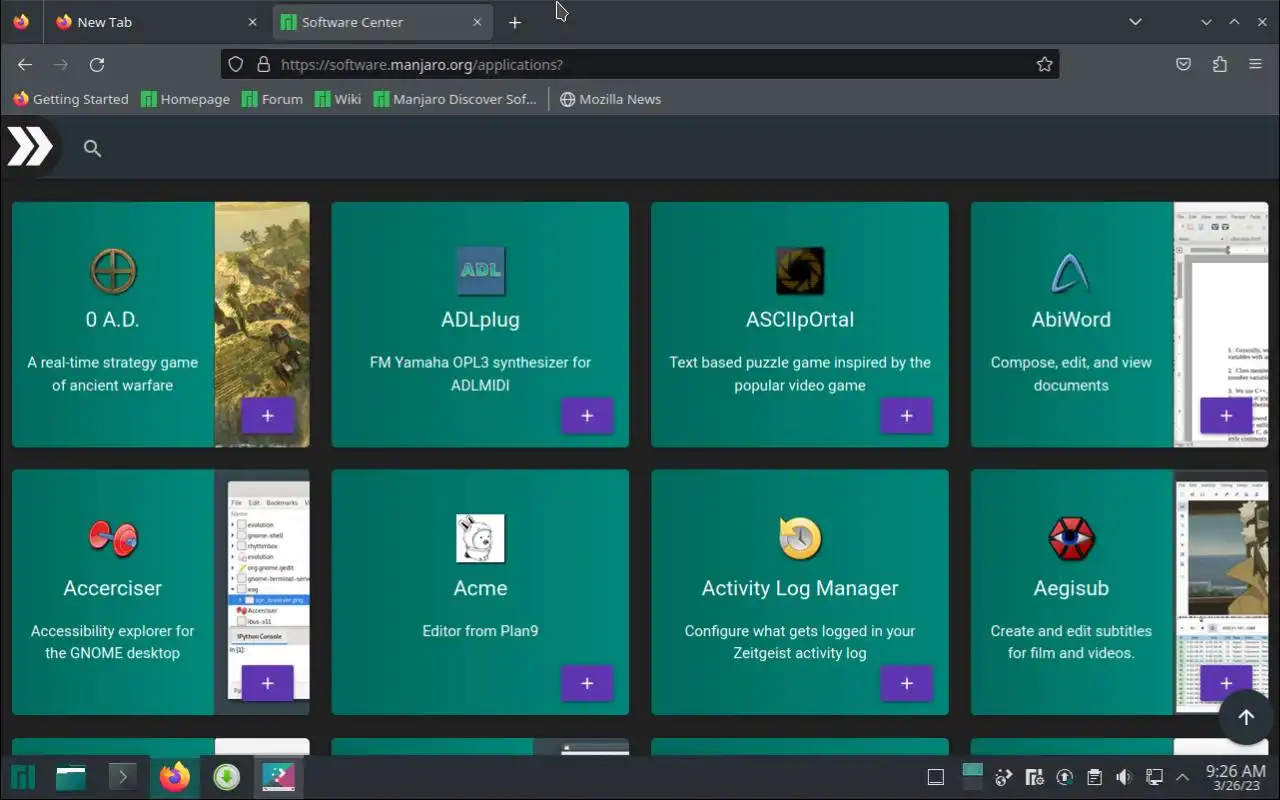
Task: Open the clipboard tray icon
Action: coord(1094,777)
